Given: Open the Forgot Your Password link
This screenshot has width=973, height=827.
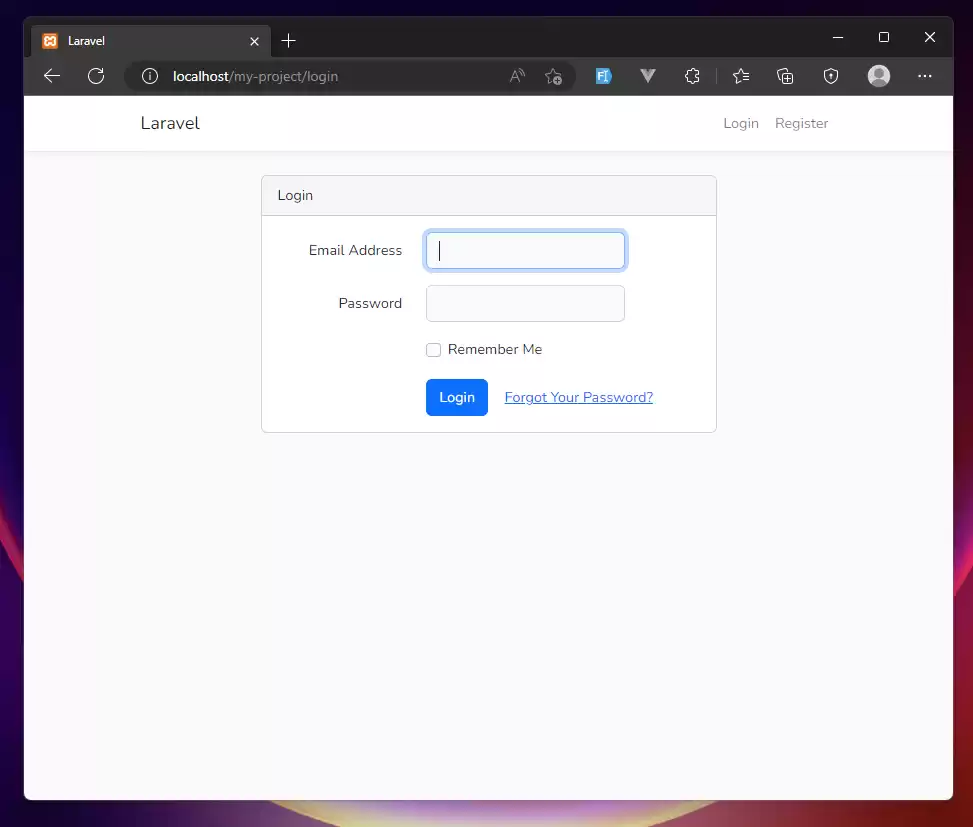Looking at the screenshot, I should click(578, 397).
